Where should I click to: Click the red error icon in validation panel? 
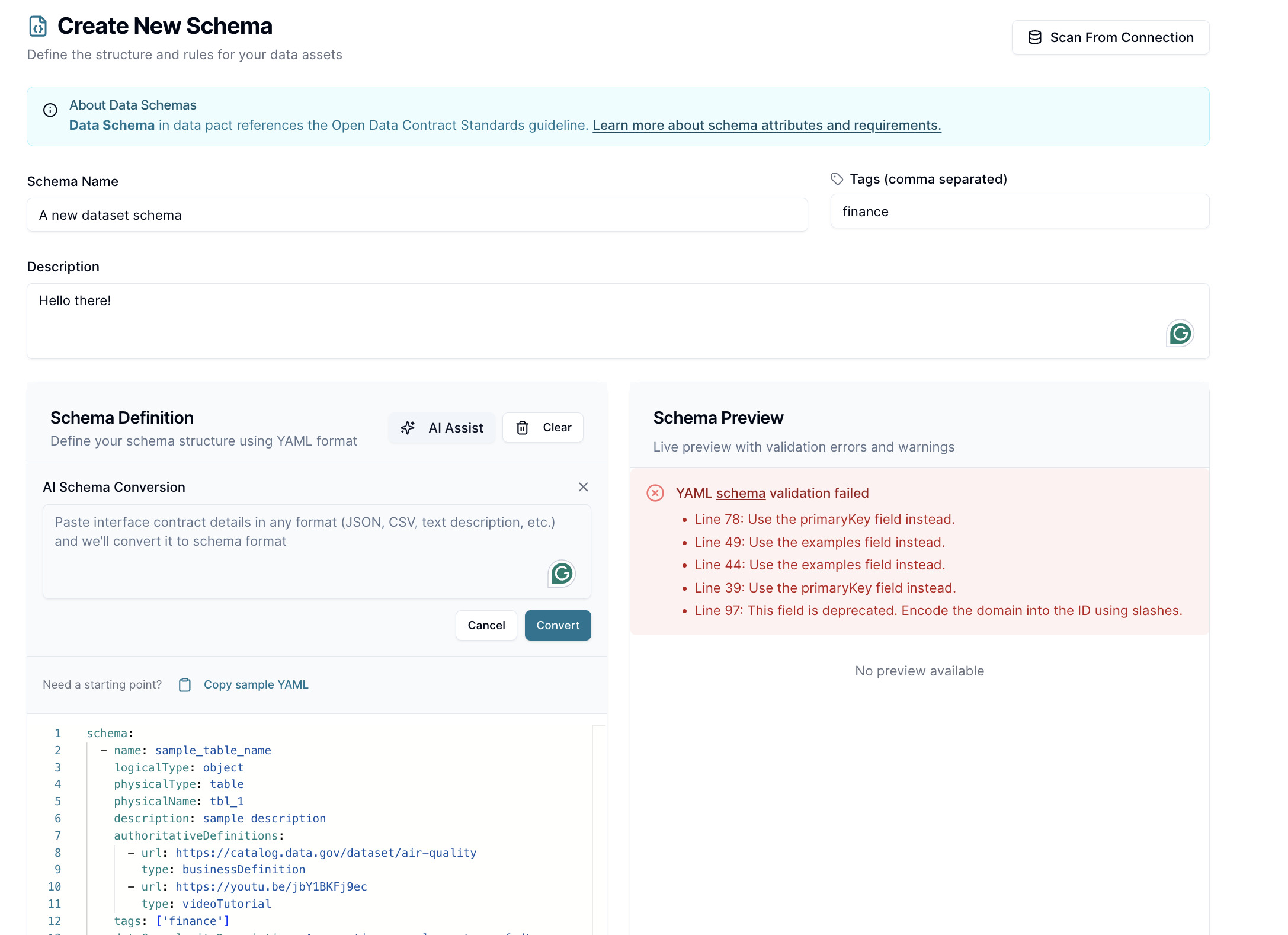[655, 493]
